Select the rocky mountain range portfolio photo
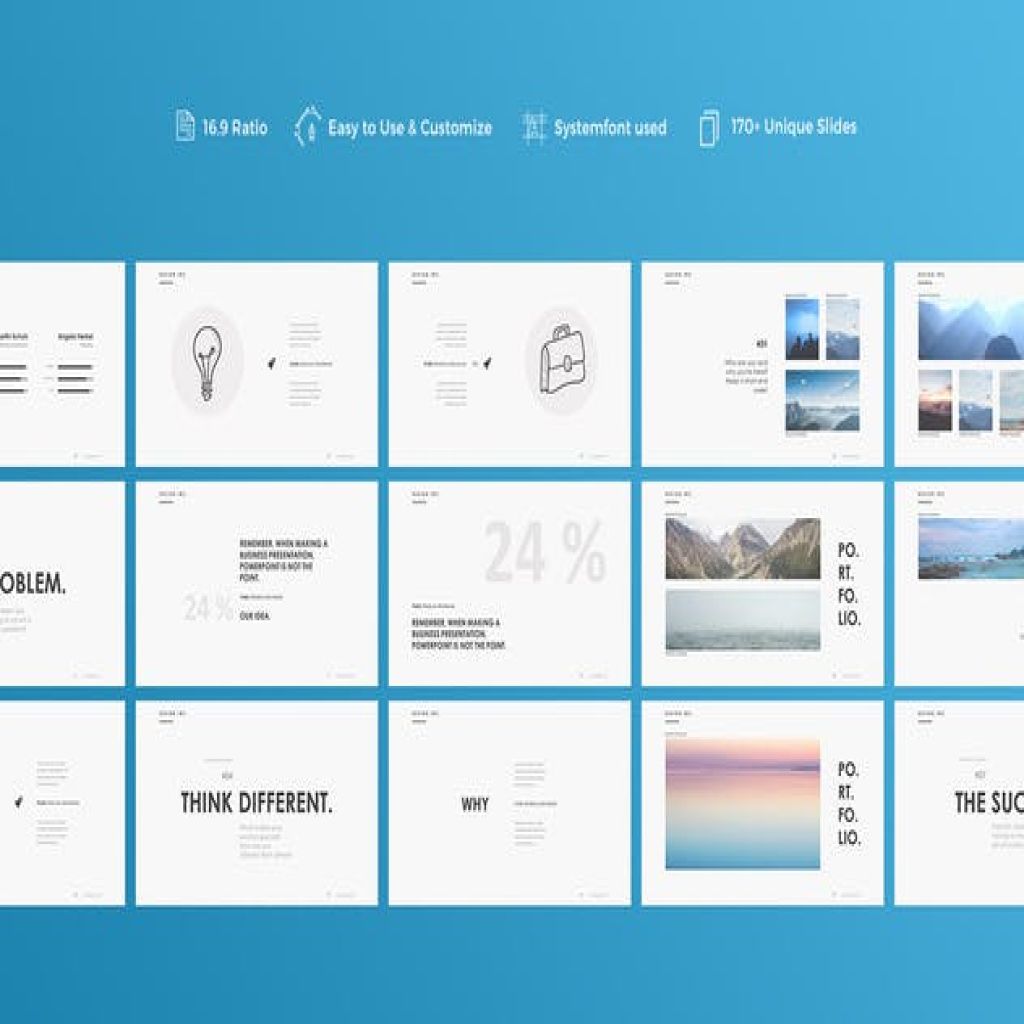Screen dimensions: 1024x1024 [x=743, y=549]
